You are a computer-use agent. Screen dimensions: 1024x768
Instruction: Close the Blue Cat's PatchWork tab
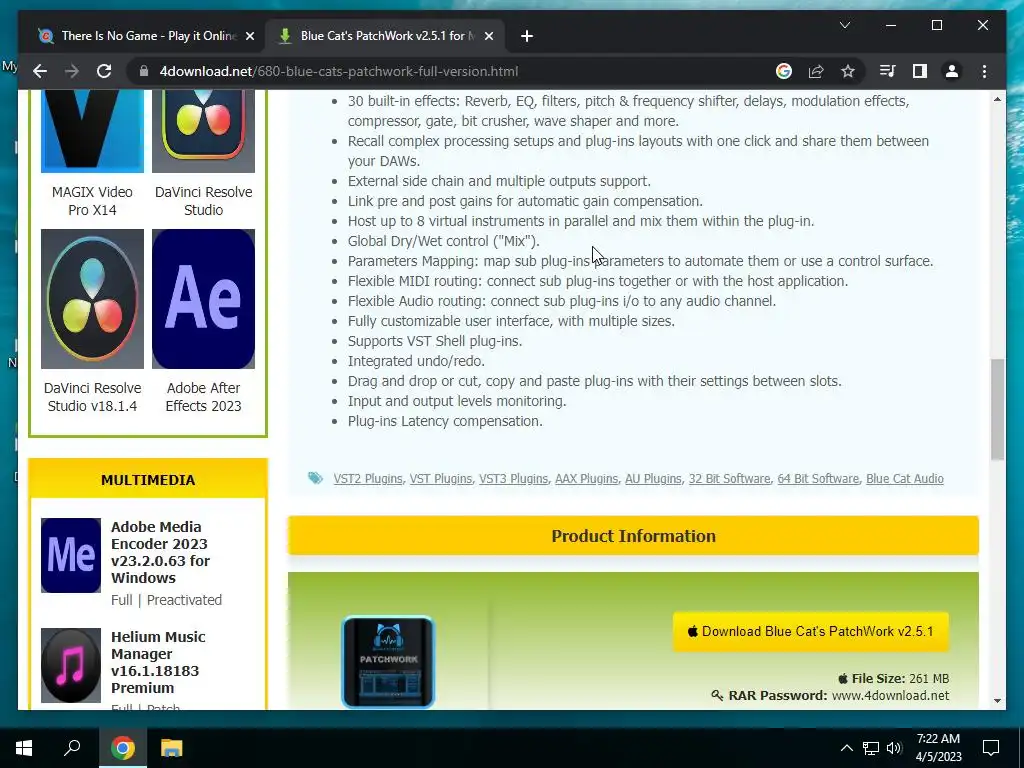tap(488, 36)
